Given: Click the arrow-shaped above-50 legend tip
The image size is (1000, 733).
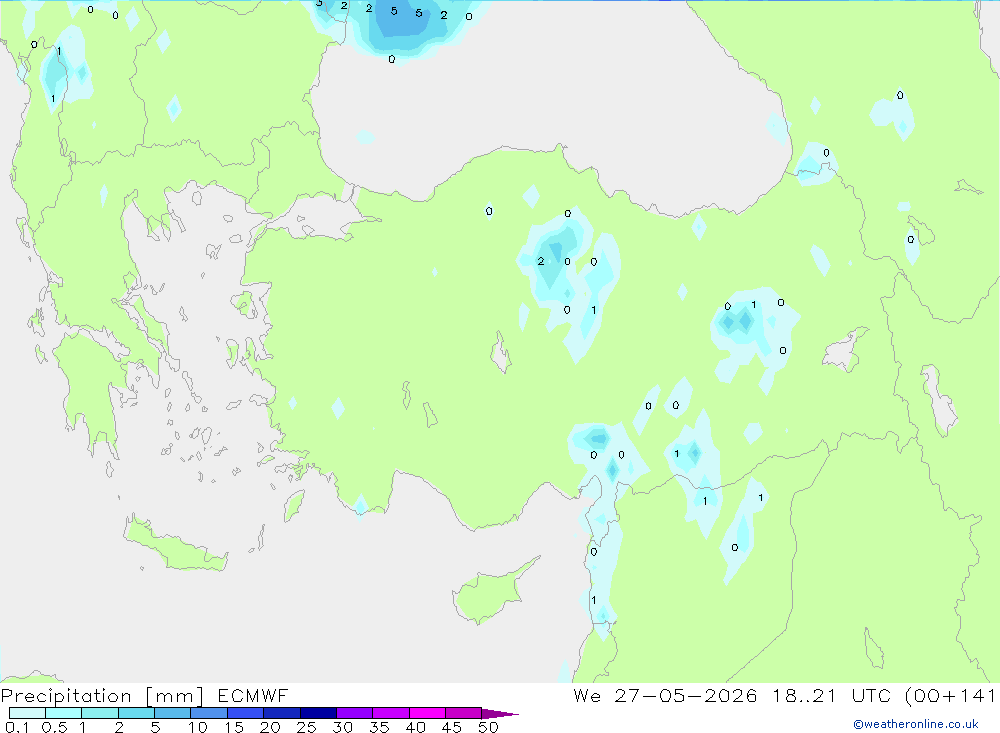Looking at the screenshot, I should tap(499, 714).
